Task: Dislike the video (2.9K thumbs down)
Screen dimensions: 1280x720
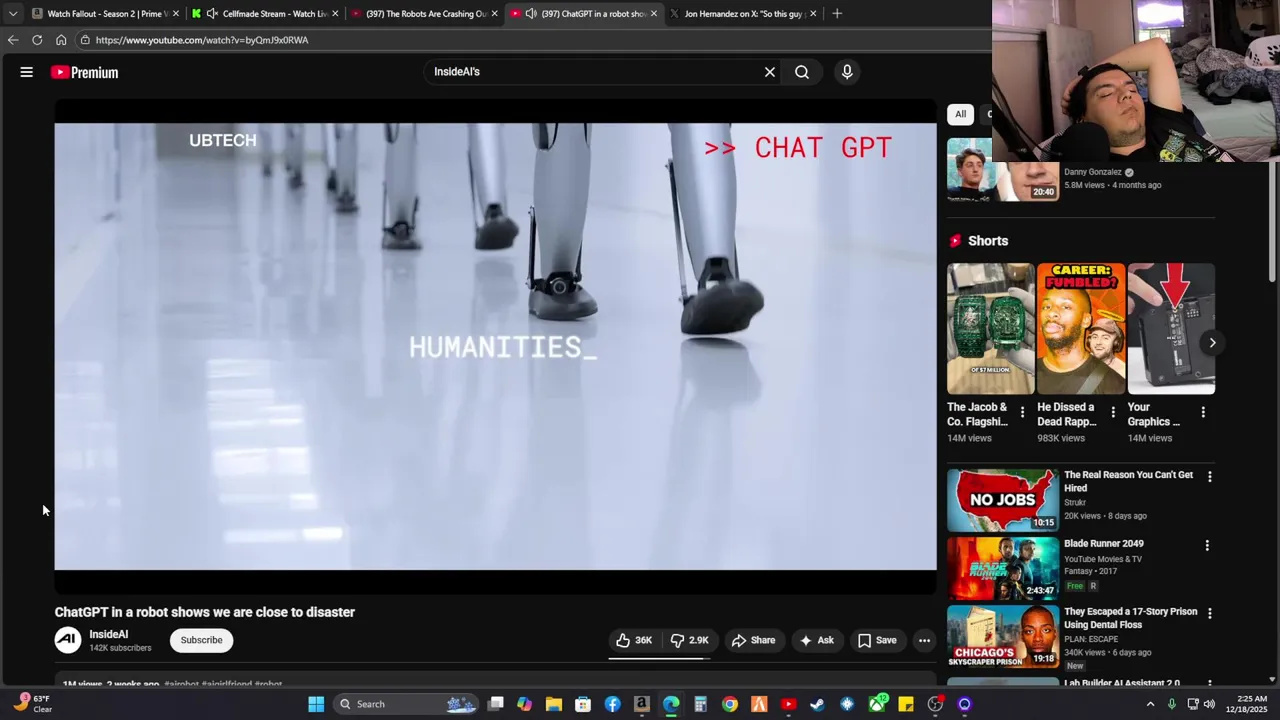Action: coord(690,640)
